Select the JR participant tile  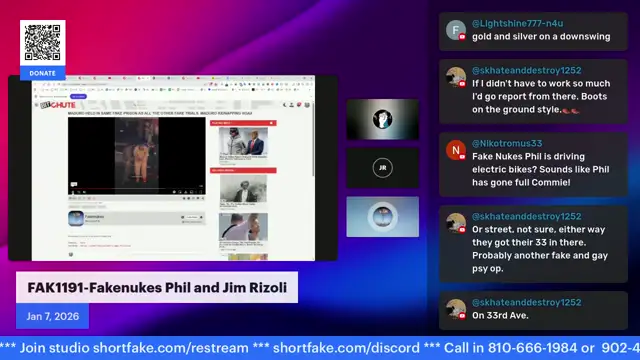click(x=382, y=168)
